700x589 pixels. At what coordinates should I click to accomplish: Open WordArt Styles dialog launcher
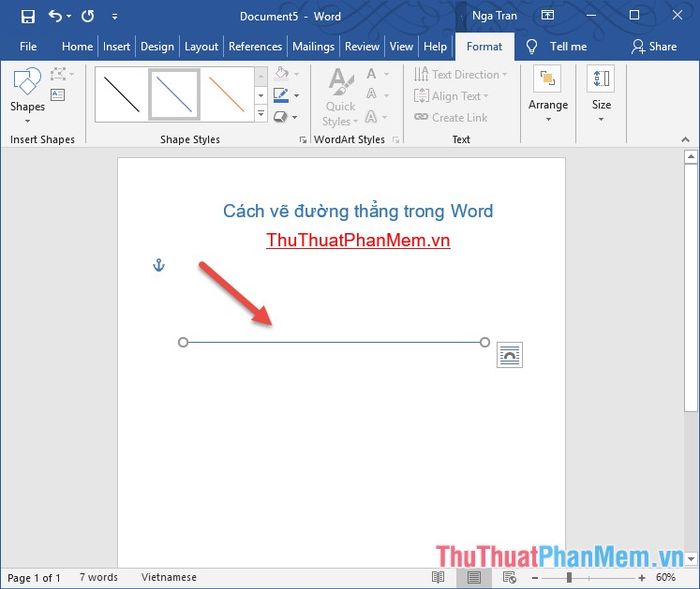[396, 140]
